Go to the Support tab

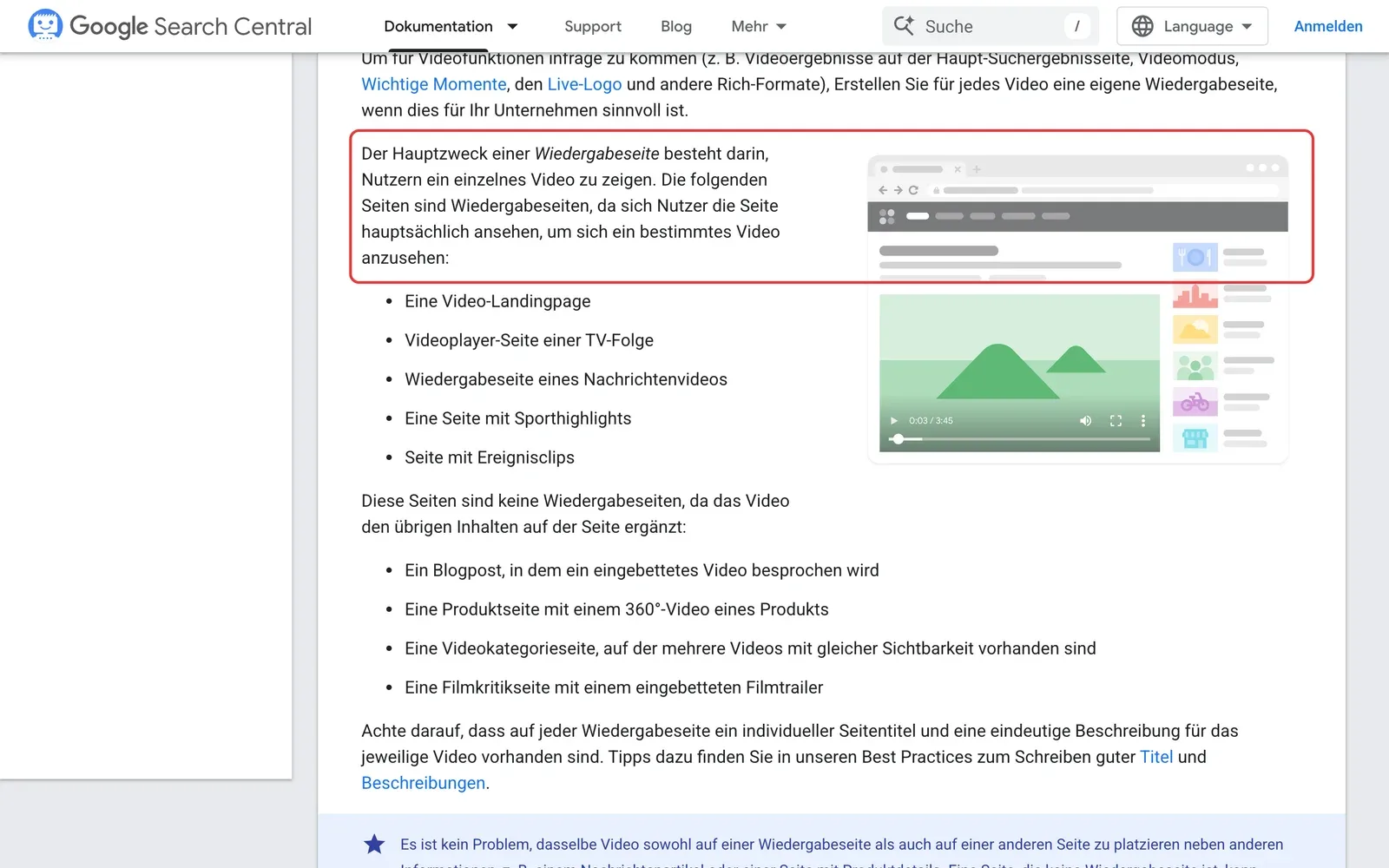click(593, 27)
